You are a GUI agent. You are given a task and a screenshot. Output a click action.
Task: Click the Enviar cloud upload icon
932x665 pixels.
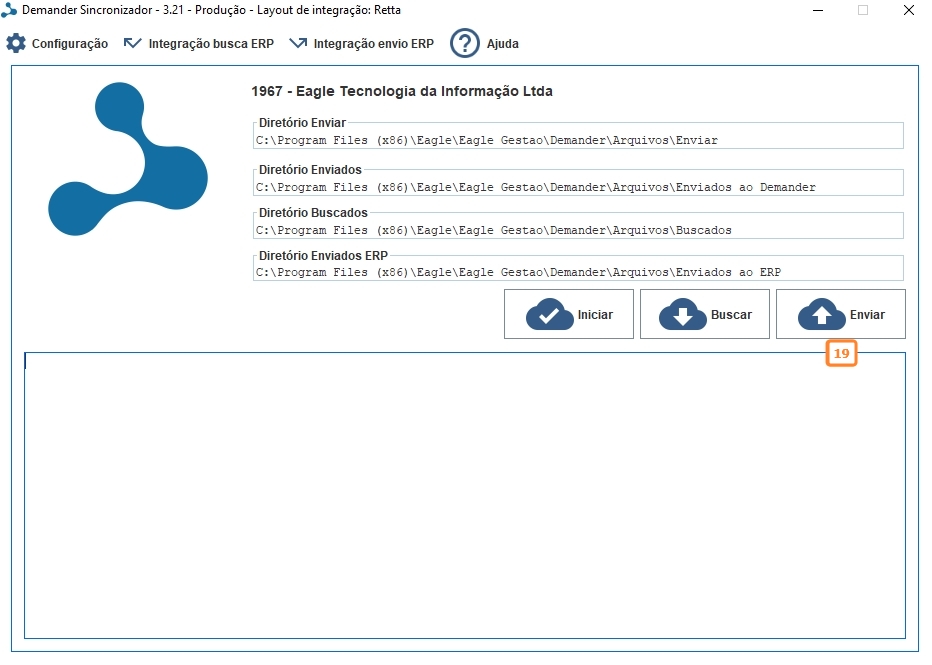[821, 314]
